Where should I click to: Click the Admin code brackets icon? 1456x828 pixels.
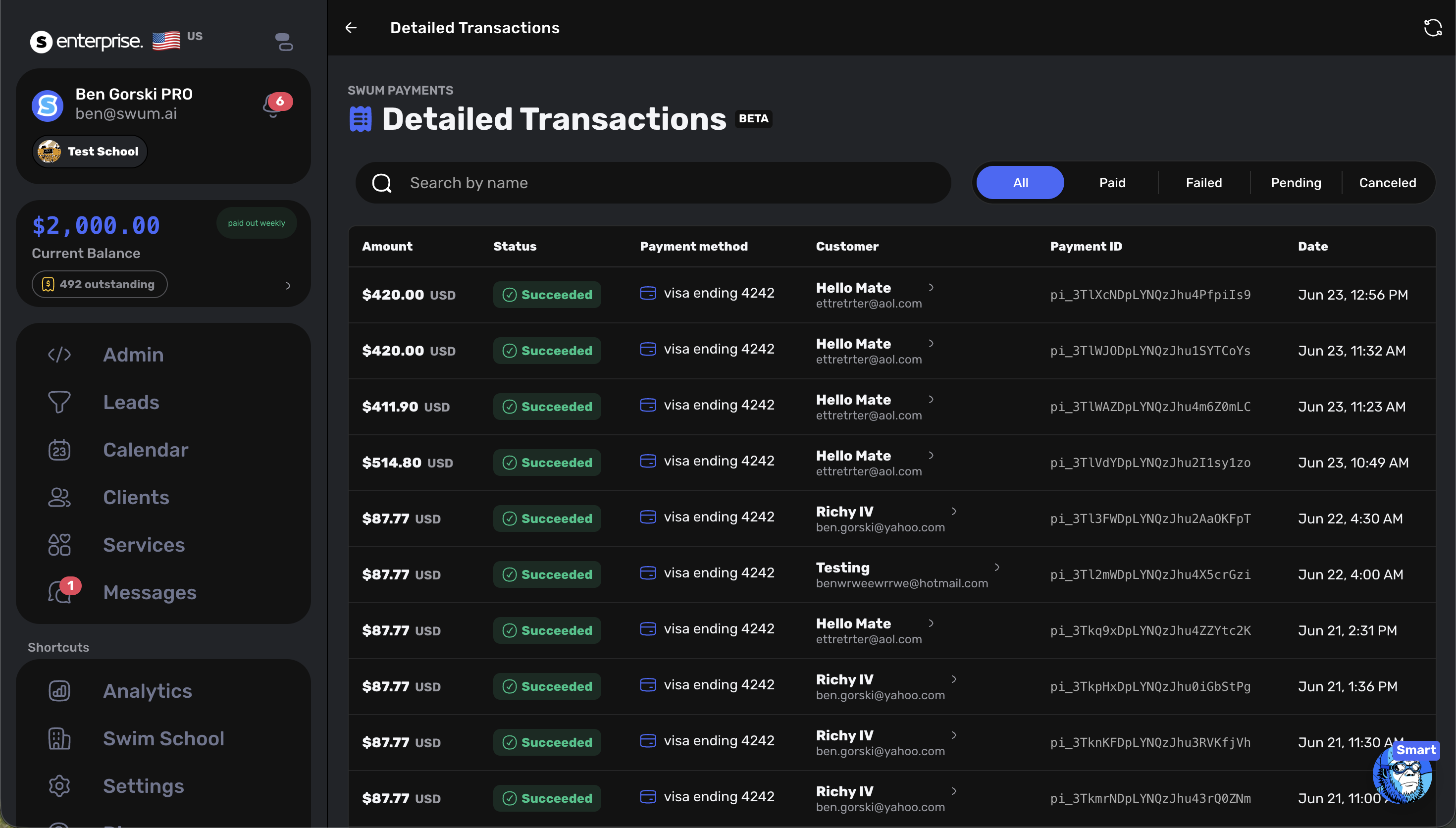[59, 354]
